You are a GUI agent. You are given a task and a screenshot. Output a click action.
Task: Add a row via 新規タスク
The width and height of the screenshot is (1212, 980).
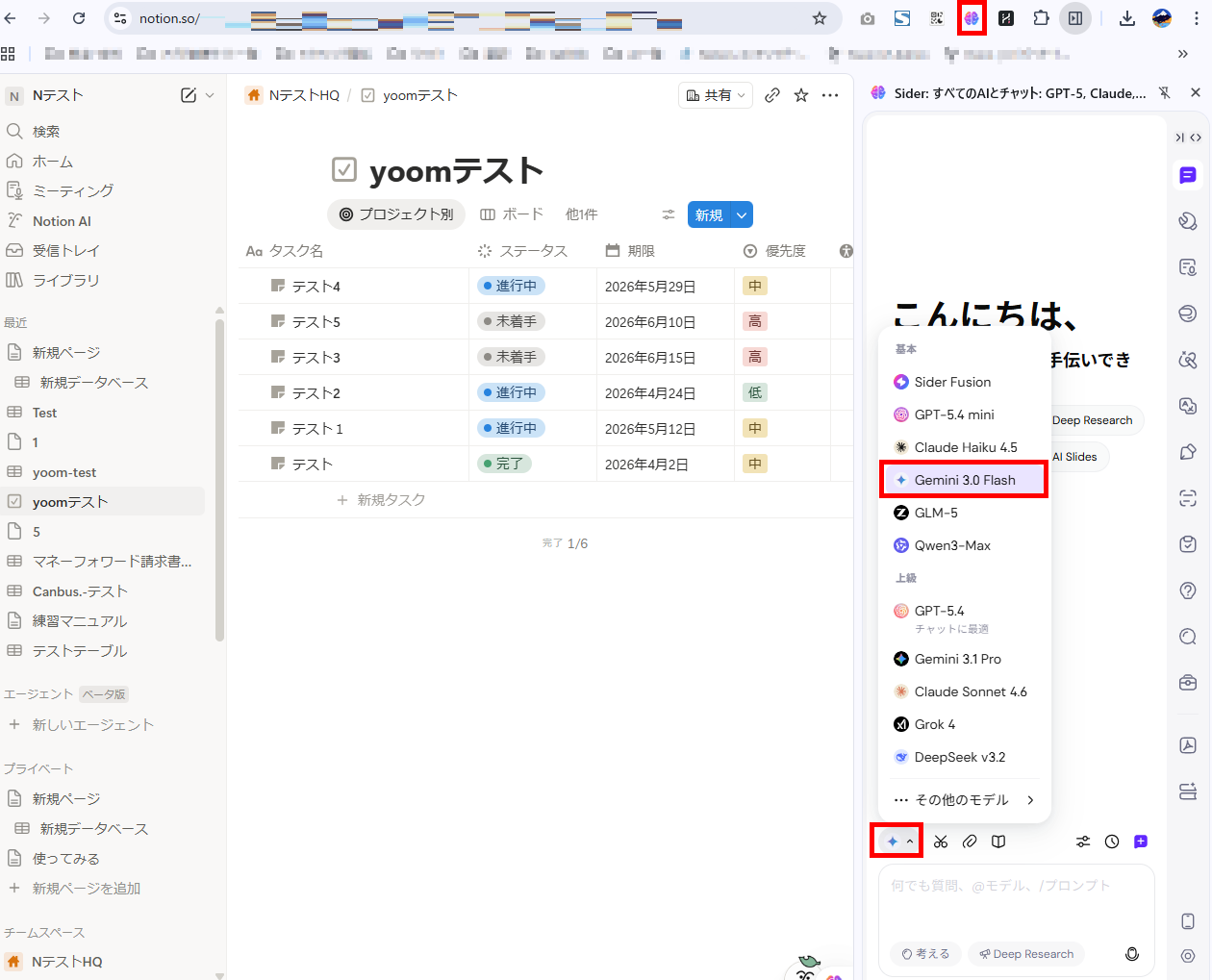pos(381,500)
